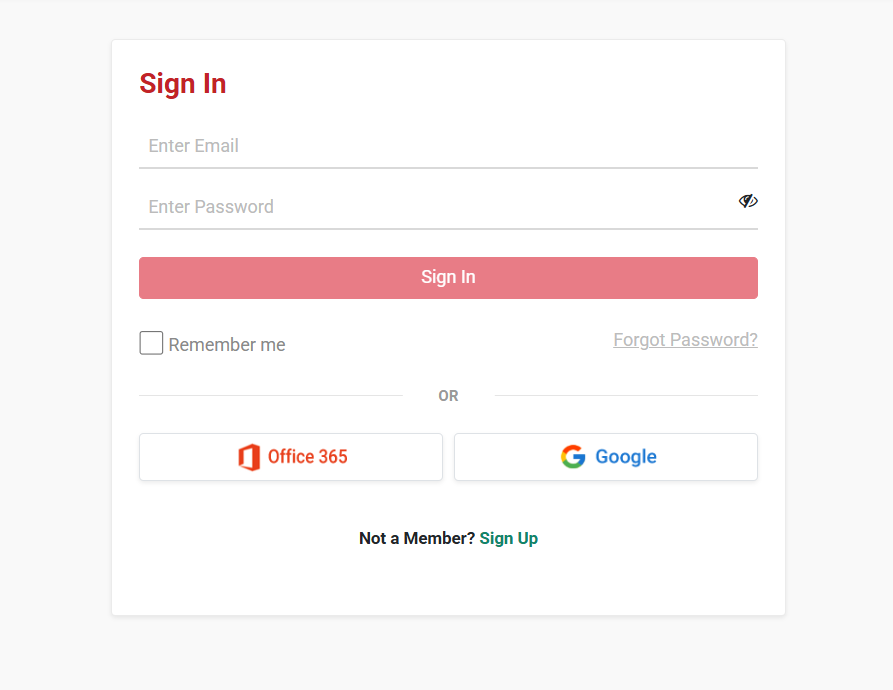
Task: Click the Google G logo icon
Action: pos(573,457)
